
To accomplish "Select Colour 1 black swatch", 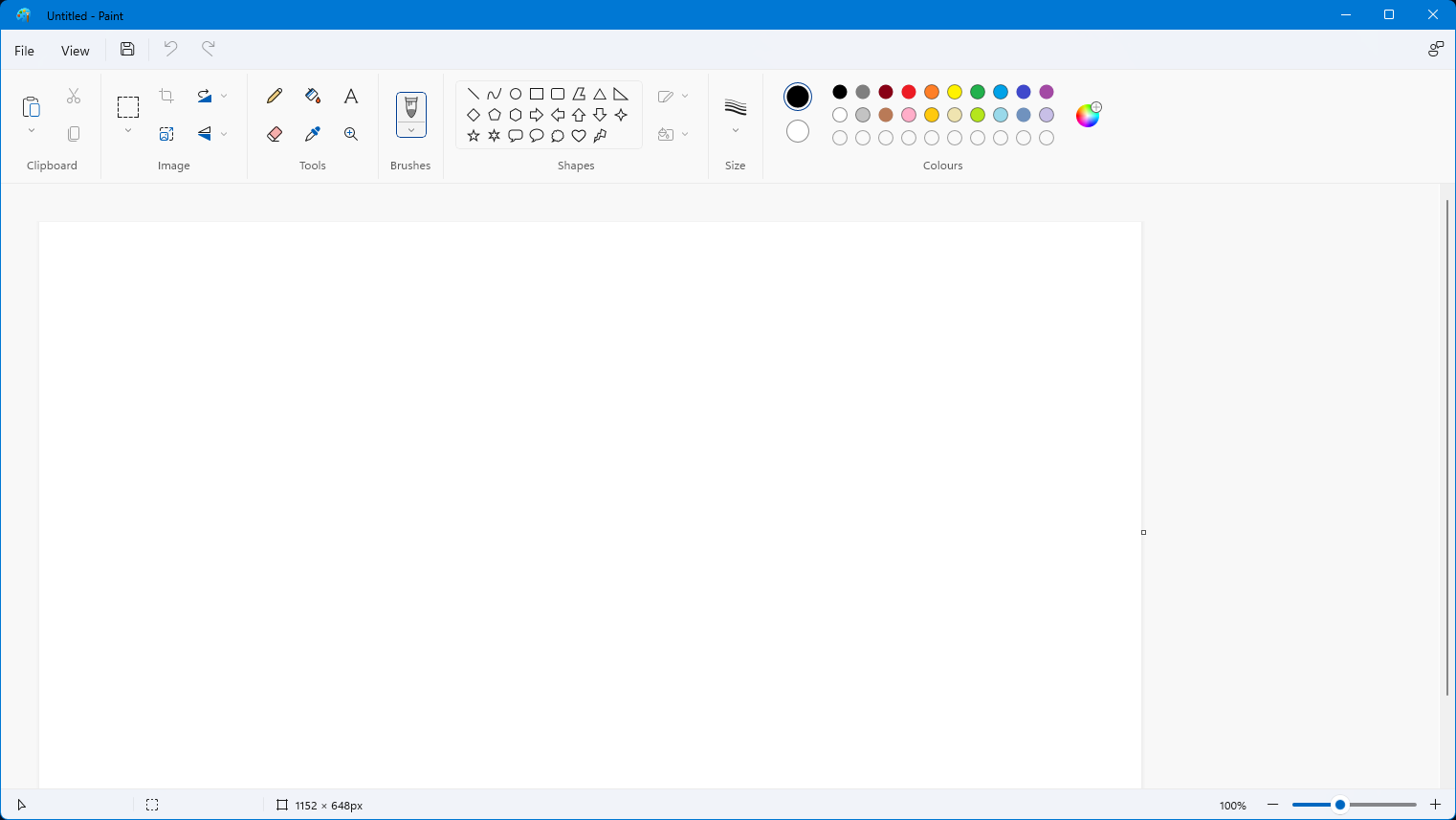I will click(798, 97).
